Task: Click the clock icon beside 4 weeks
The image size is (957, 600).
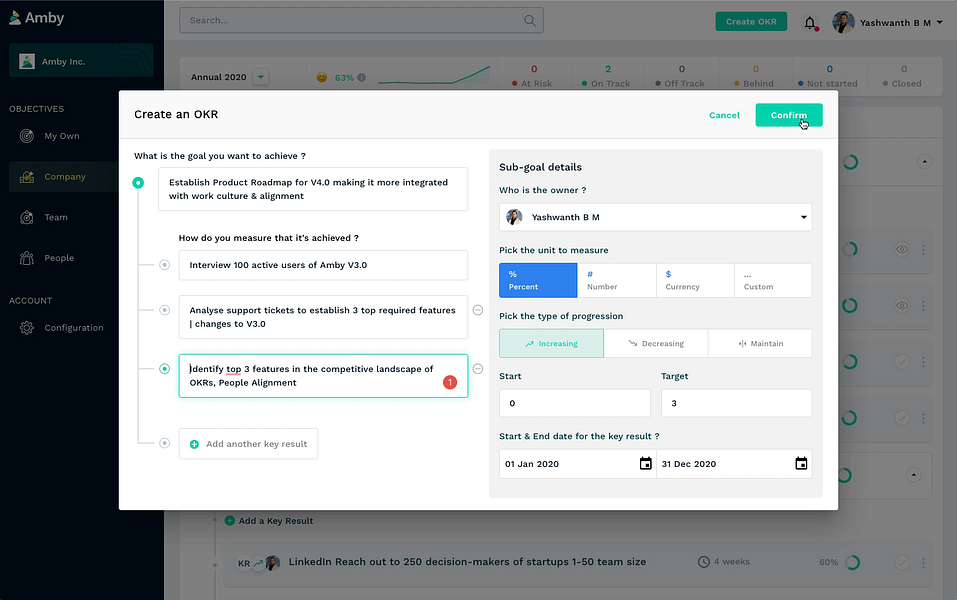Action: [704, 562]
